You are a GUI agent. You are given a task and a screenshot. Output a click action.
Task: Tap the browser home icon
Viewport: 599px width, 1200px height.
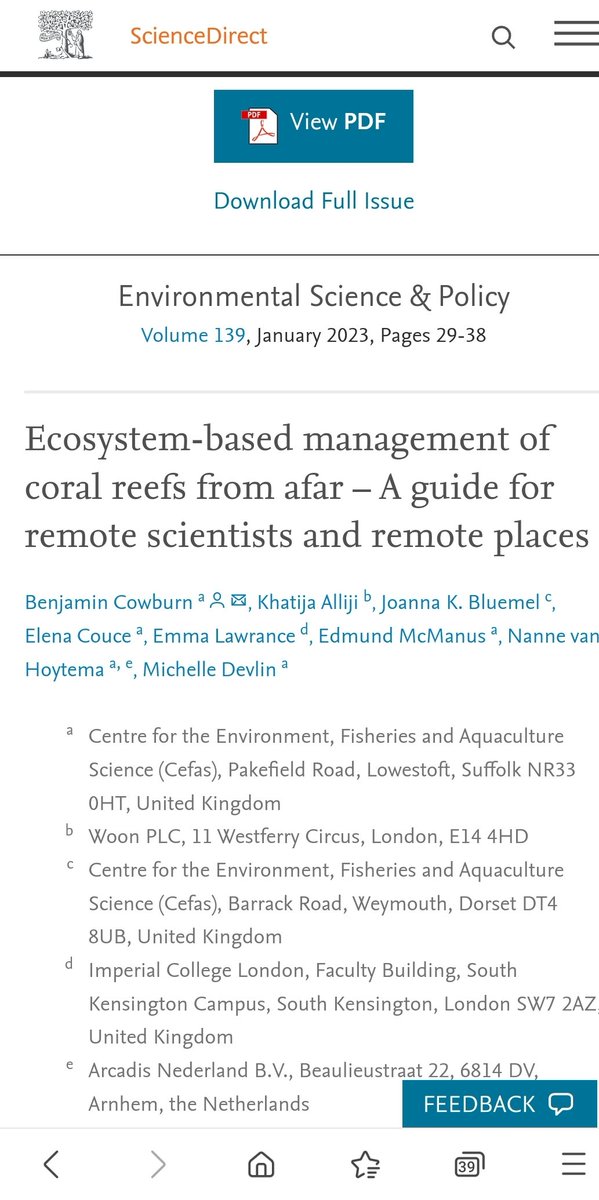261,1164
